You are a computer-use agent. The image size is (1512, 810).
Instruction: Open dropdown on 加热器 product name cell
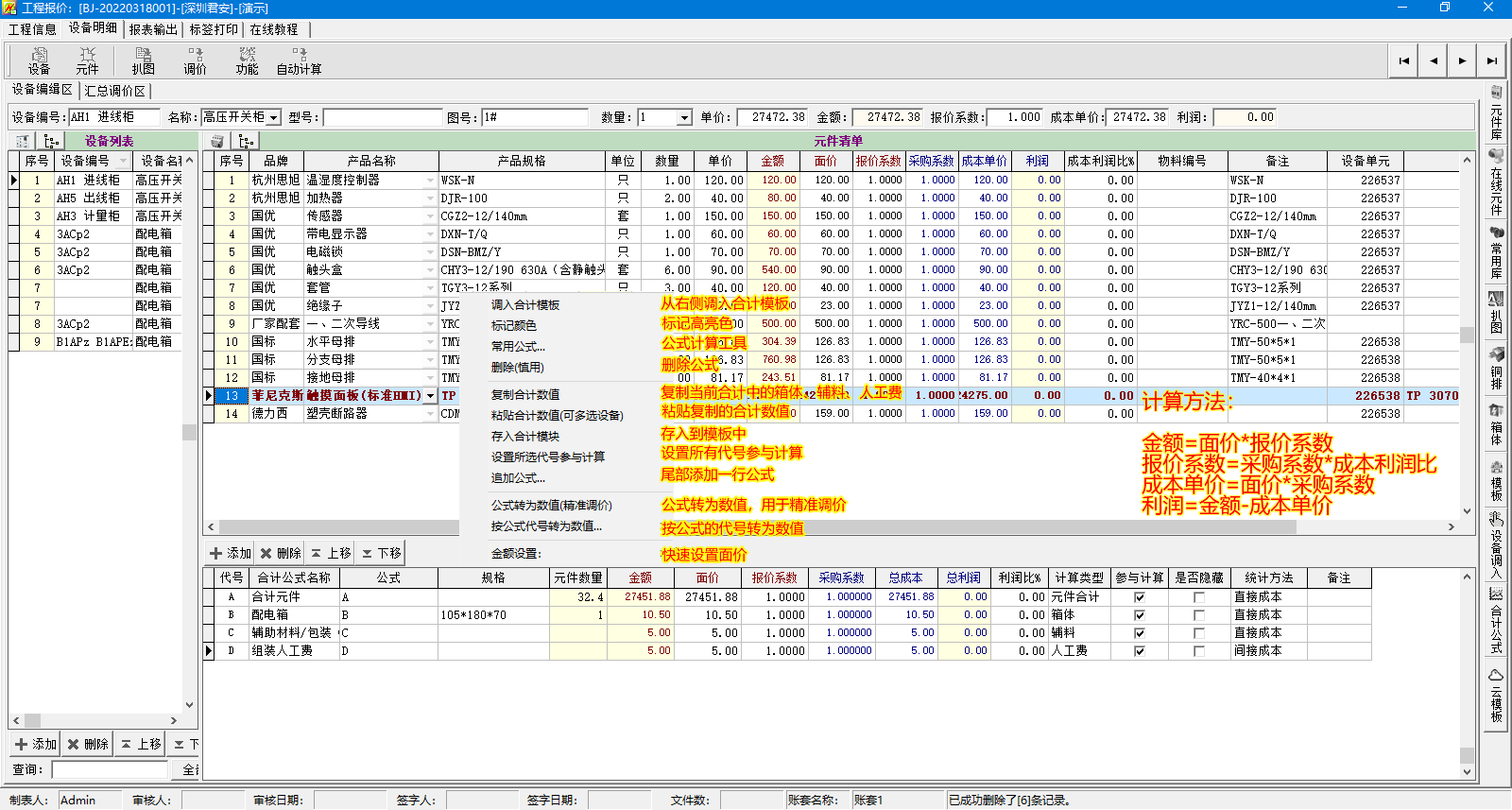tap(431, 198)
